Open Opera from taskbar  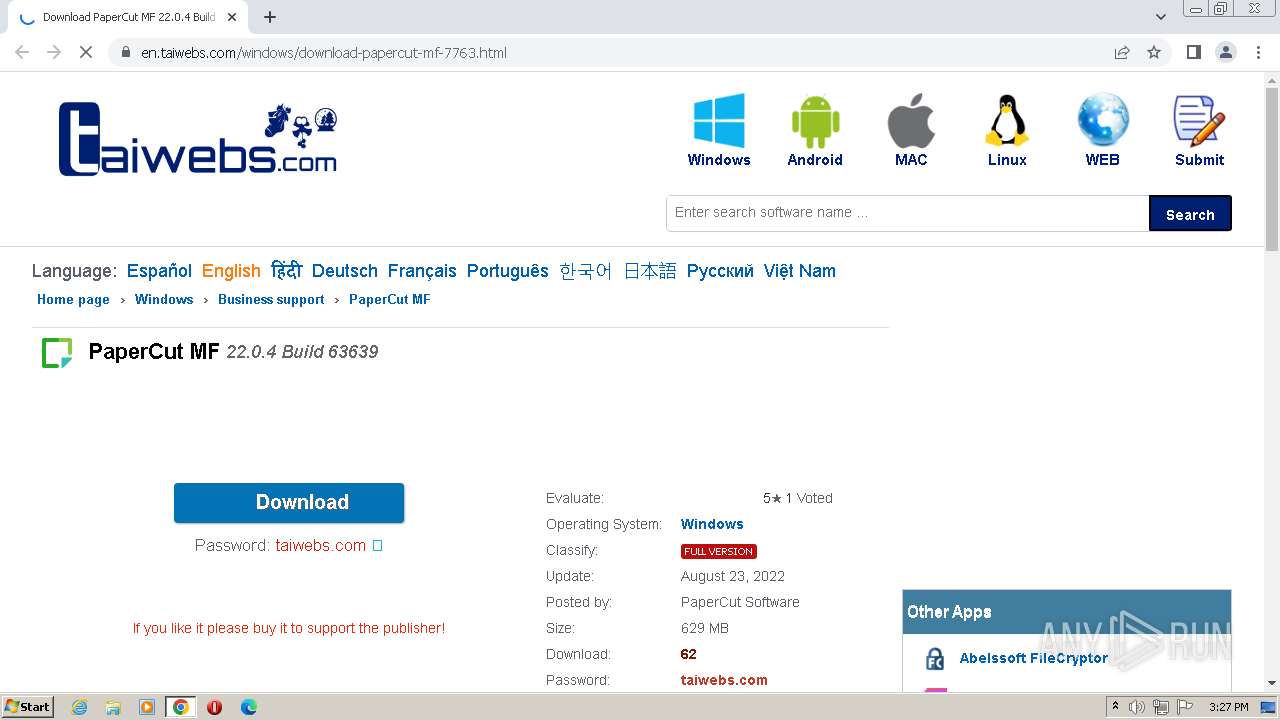[x=214, y=707]
